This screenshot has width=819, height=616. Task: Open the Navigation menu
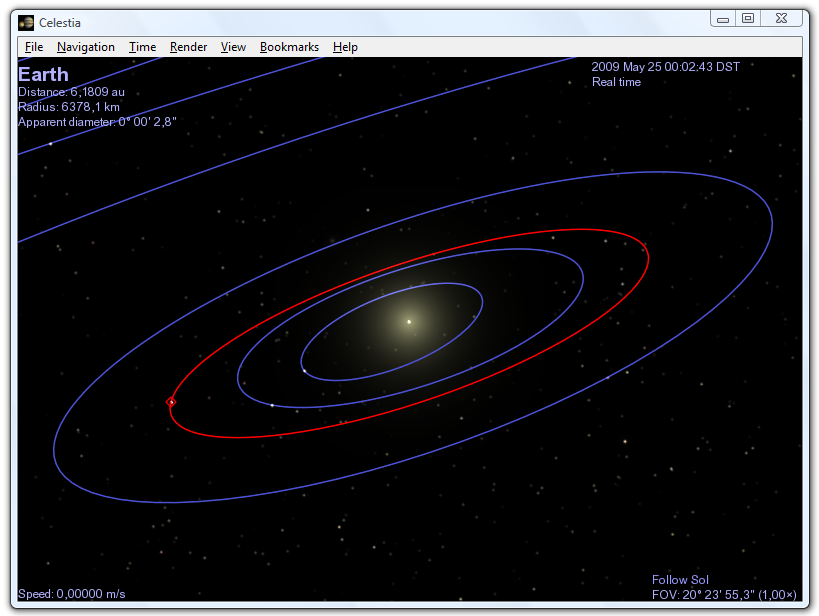86,47
